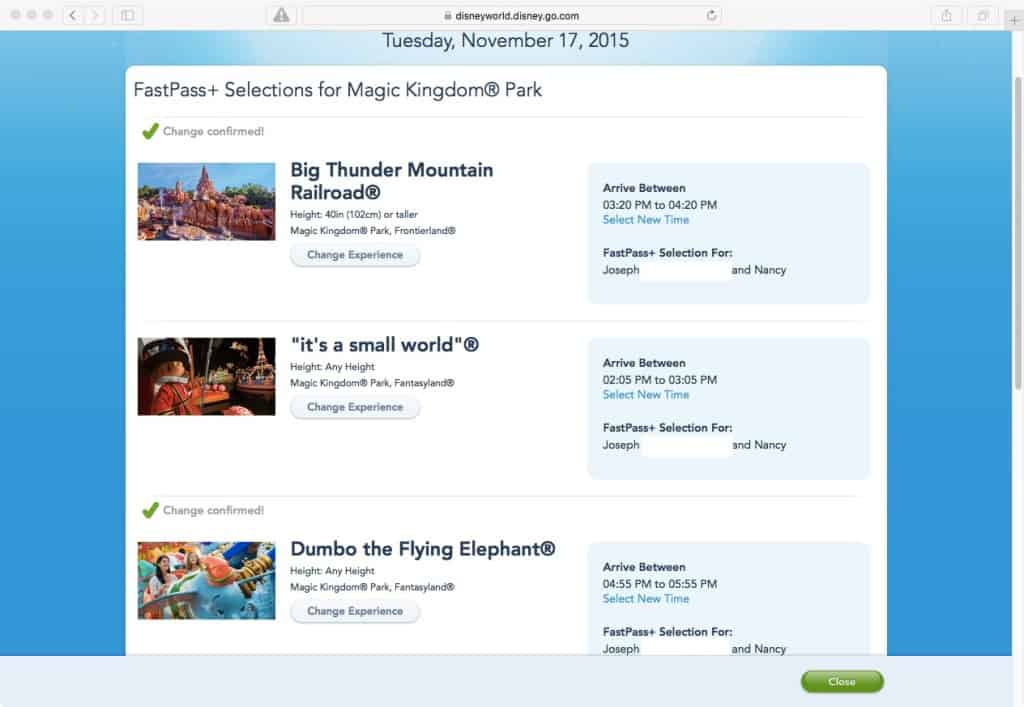This screenshot has height=707, width=1024.
Task: Click the lock icon in address bar
Action: (x=447, y=16)
